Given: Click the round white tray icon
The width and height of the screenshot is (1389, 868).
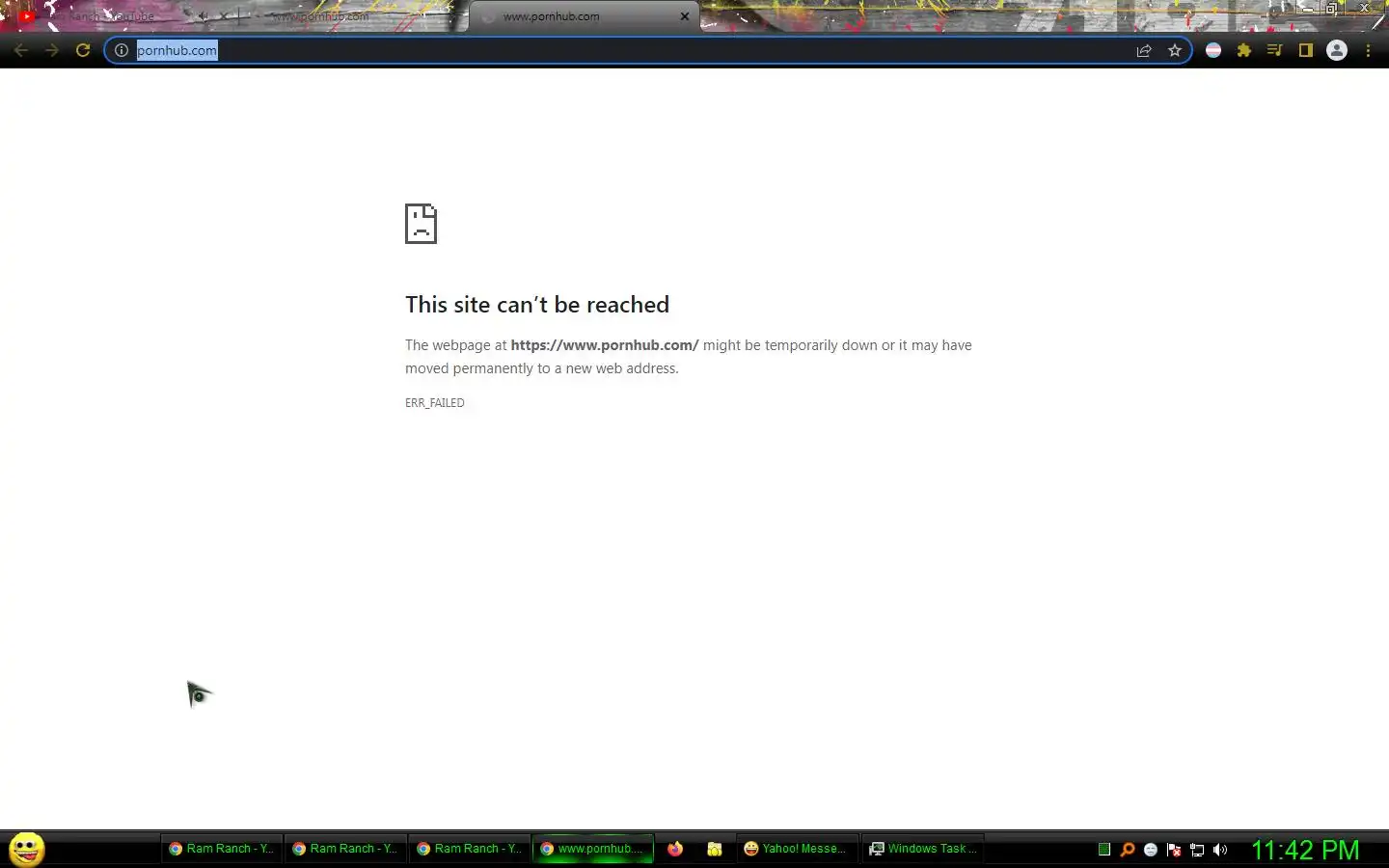Looking at the screenshot, I should (x=1151, y=850).
